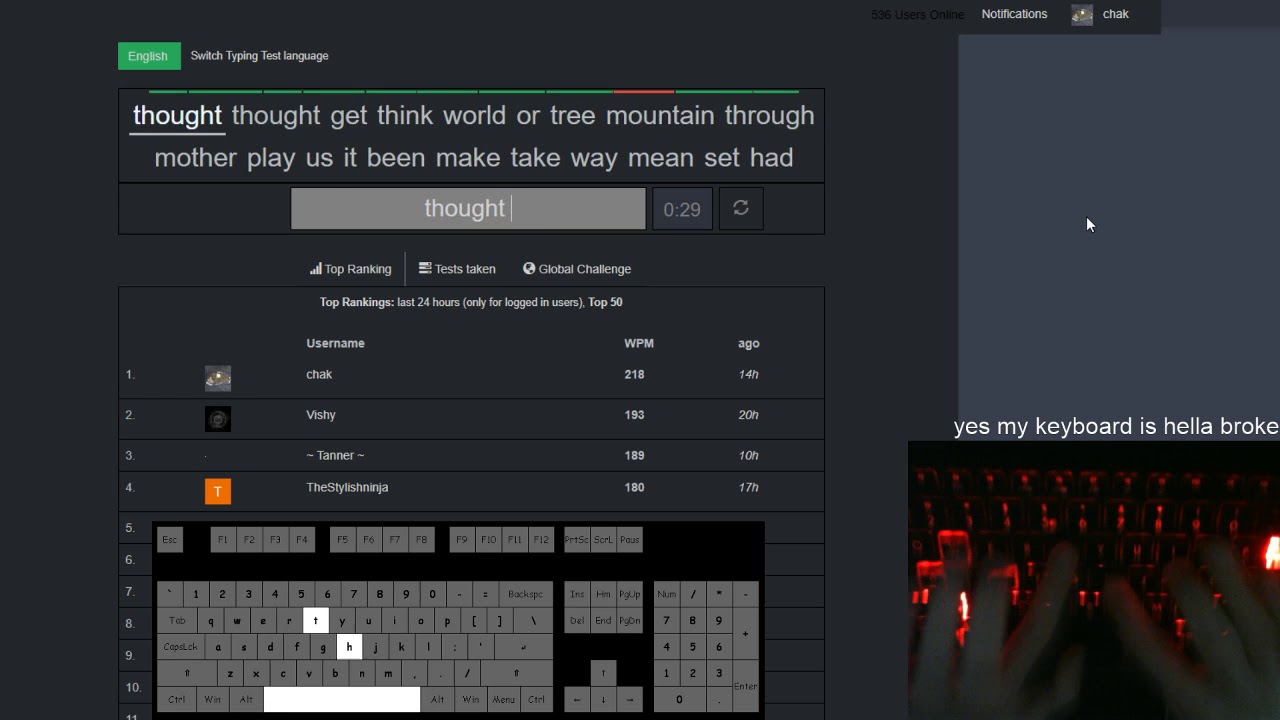The width and height of the screenshot is (1280, 720).
Task: Click 'yes my keyboard is hella broke' caption
Action: 1116,427
